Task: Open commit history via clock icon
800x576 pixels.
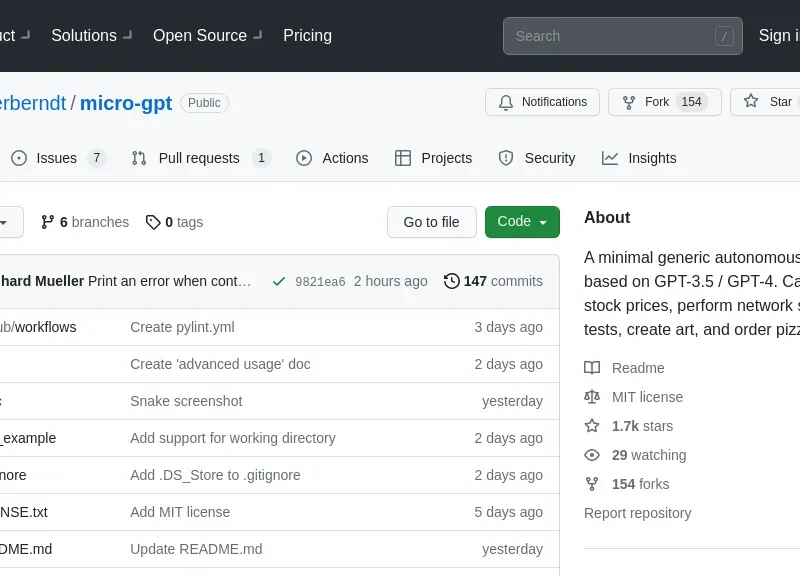Action: click(452, 281)
